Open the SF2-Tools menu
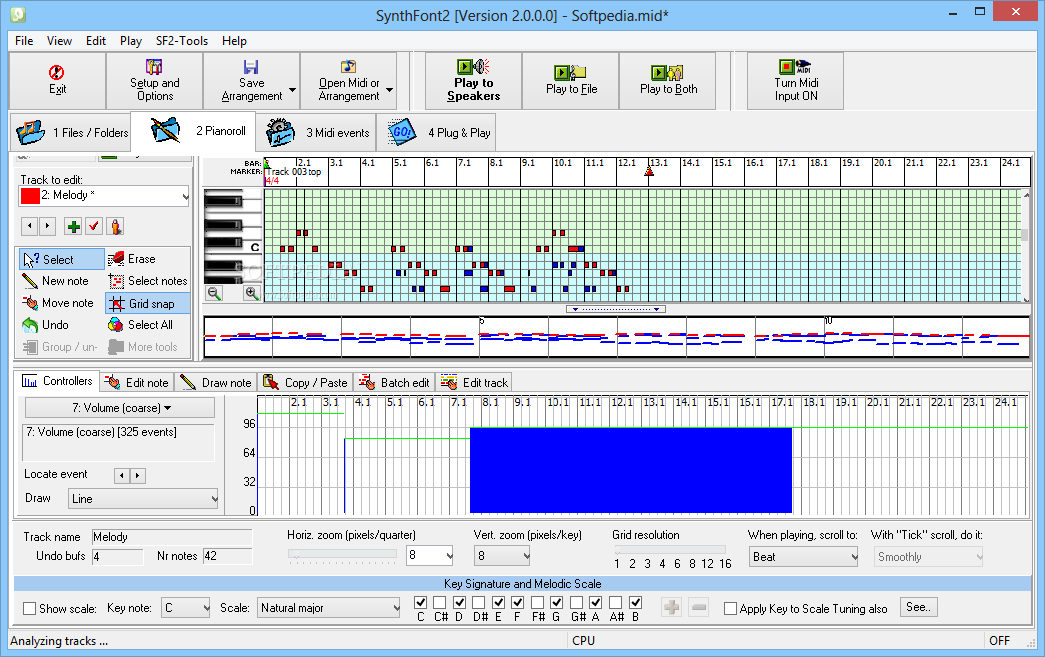The image size is (1045, 657). point(182,41)
